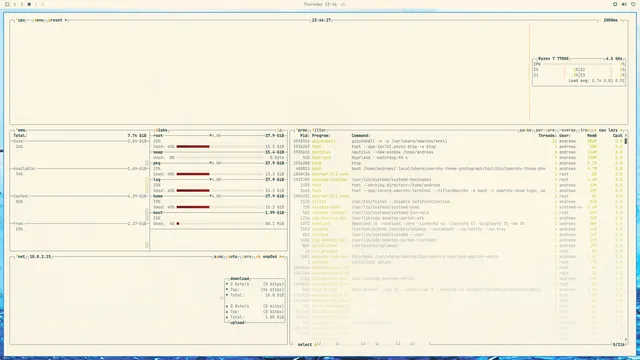
Task: Click the Thursday 23:46 clock in bar
Action: click(x=320, y=4)
